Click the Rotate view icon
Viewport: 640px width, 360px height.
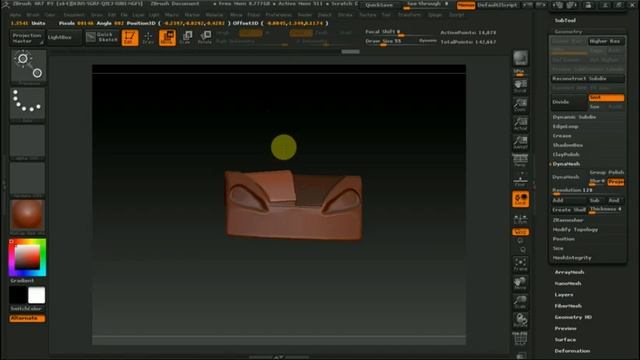[520, 320]
